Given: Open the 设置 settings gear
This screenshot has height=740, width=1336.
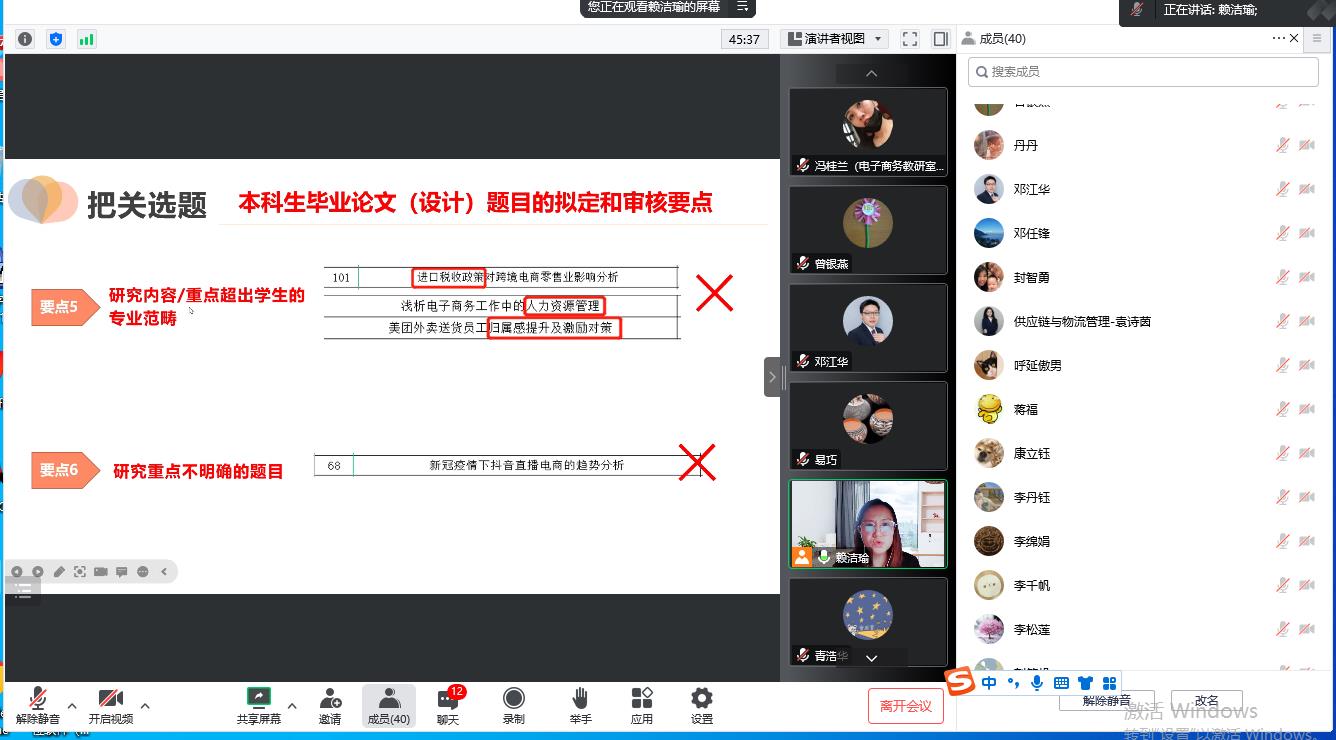Looking at the screenshot, I should tap(702, 705).
